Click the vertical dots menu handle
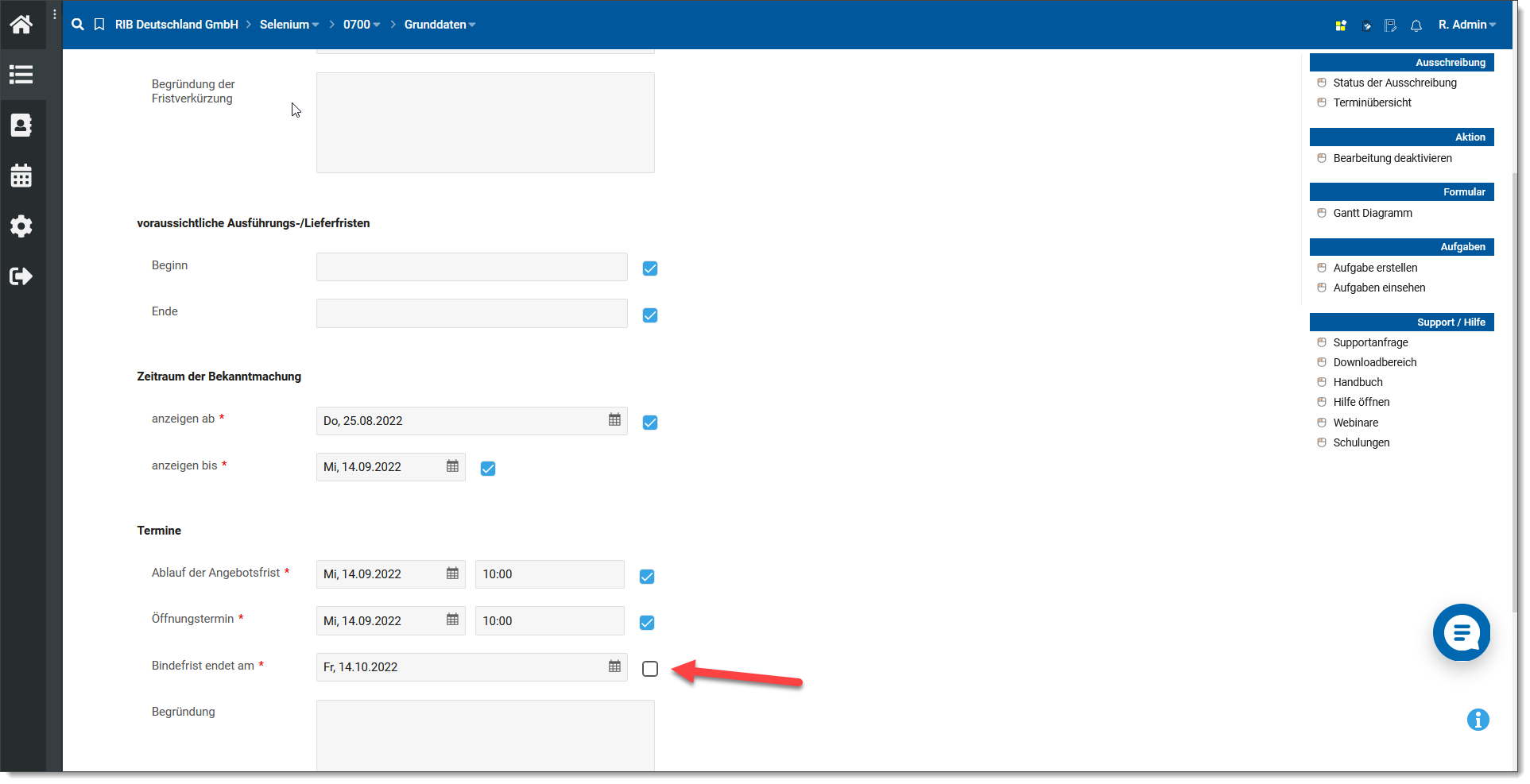The width and height of the screenshot is (1530, 784). tap(55, 14)
